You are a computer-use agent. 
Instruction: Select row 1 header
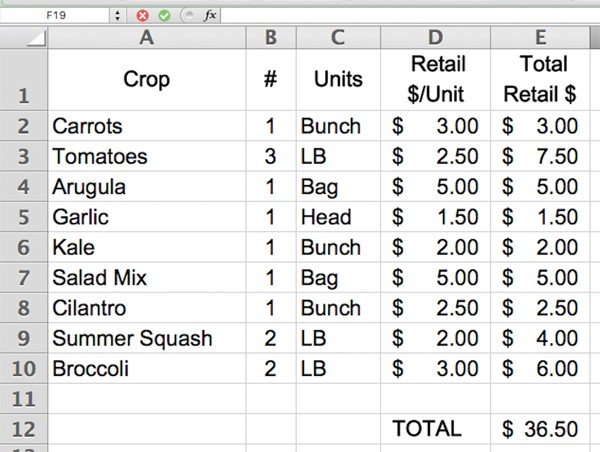click(x=24, y=81)
